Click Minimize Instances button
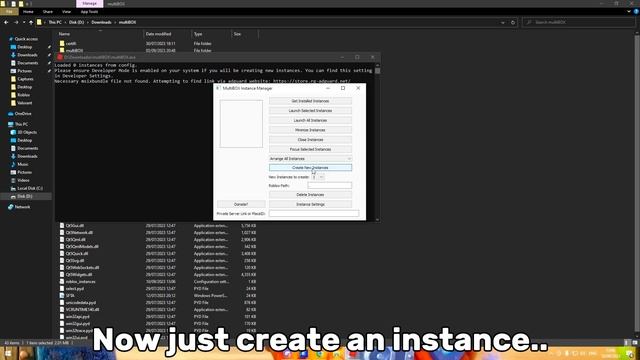Viewport: 640px width, 360px height. click(310, 130)
